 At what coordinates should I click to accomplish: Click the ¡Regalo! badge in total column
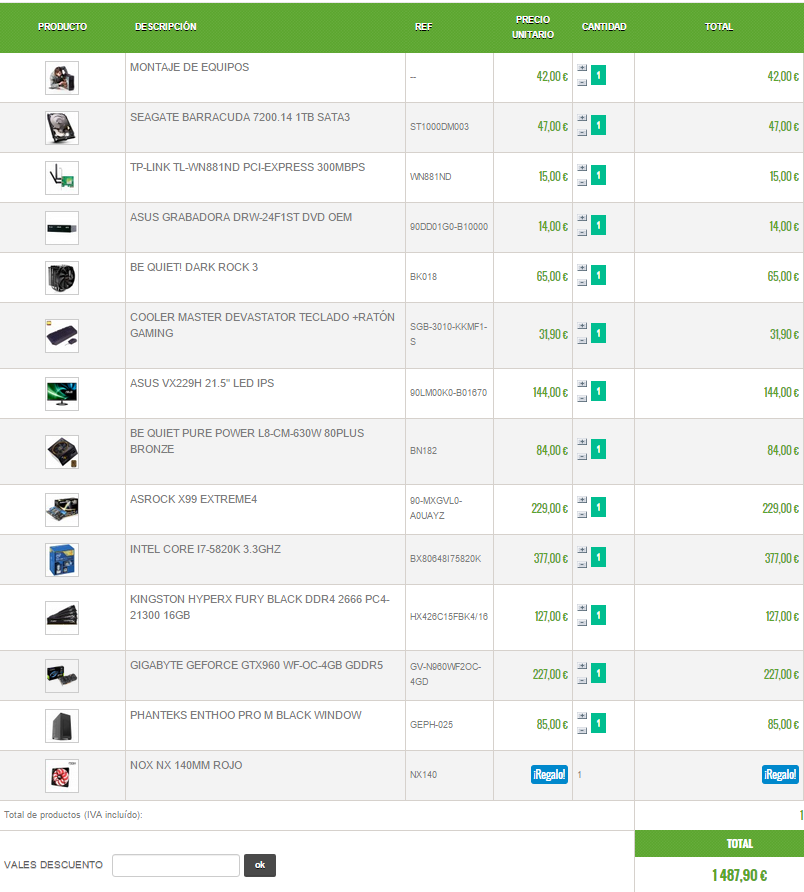click(x=780, y=775)
